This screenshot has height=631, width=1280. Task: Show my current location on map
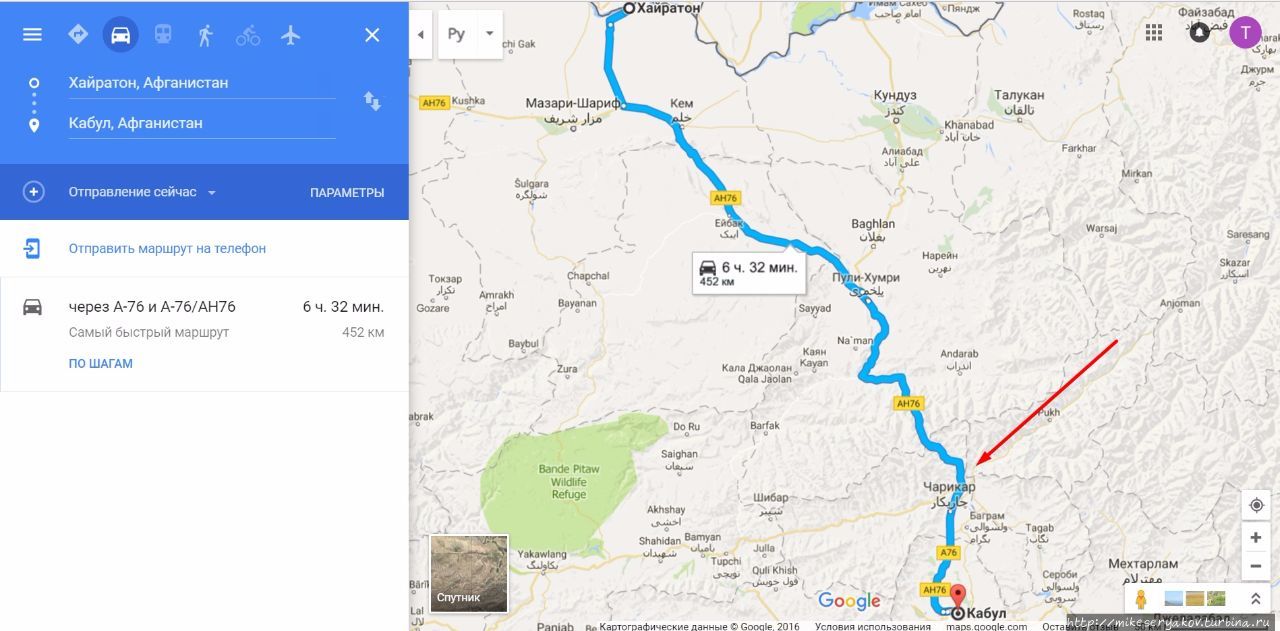1256,505
